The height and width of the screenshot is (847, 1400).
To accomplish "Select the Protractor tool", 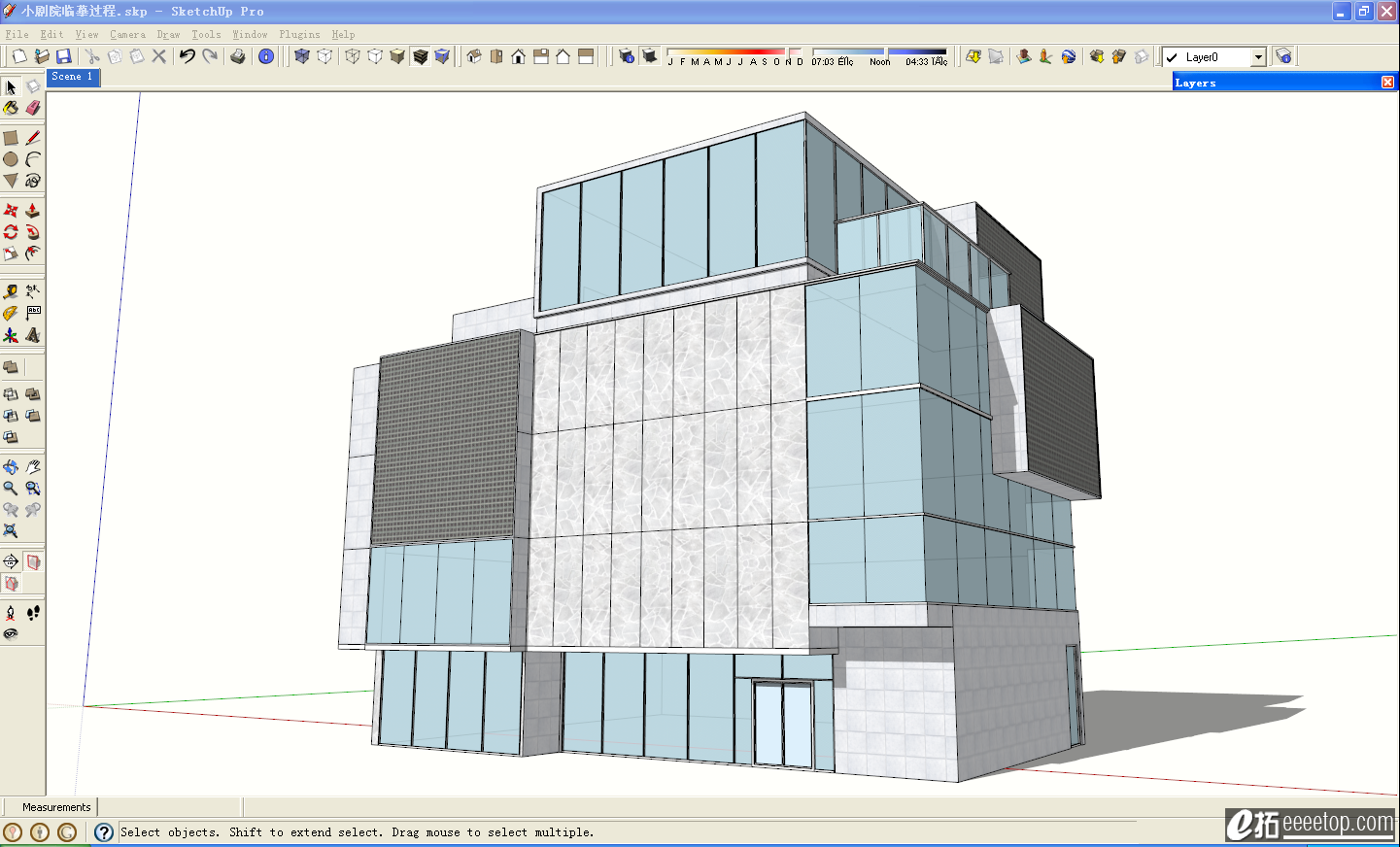I will [11, 313].
